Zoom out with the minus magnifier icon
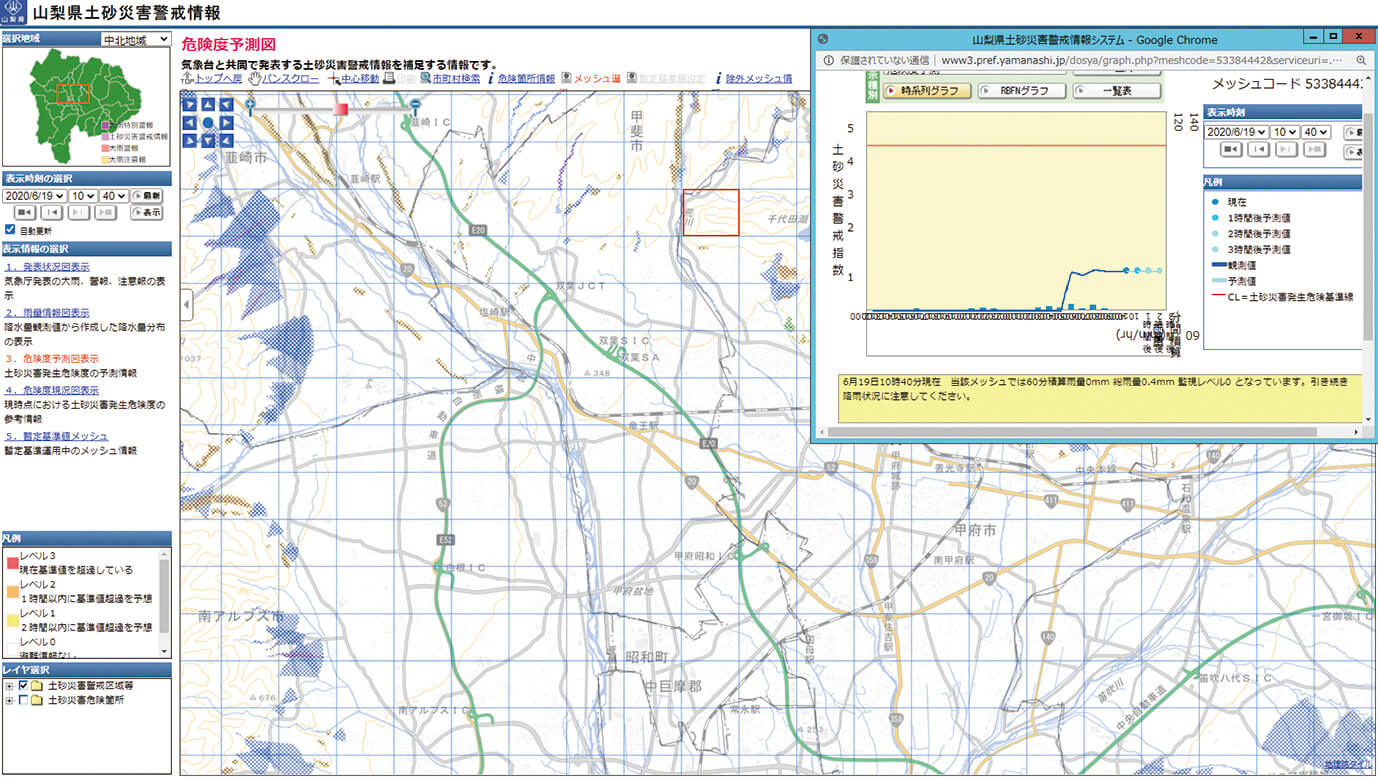This screenshot has width=1378, height=778. (x=415, y=105)
